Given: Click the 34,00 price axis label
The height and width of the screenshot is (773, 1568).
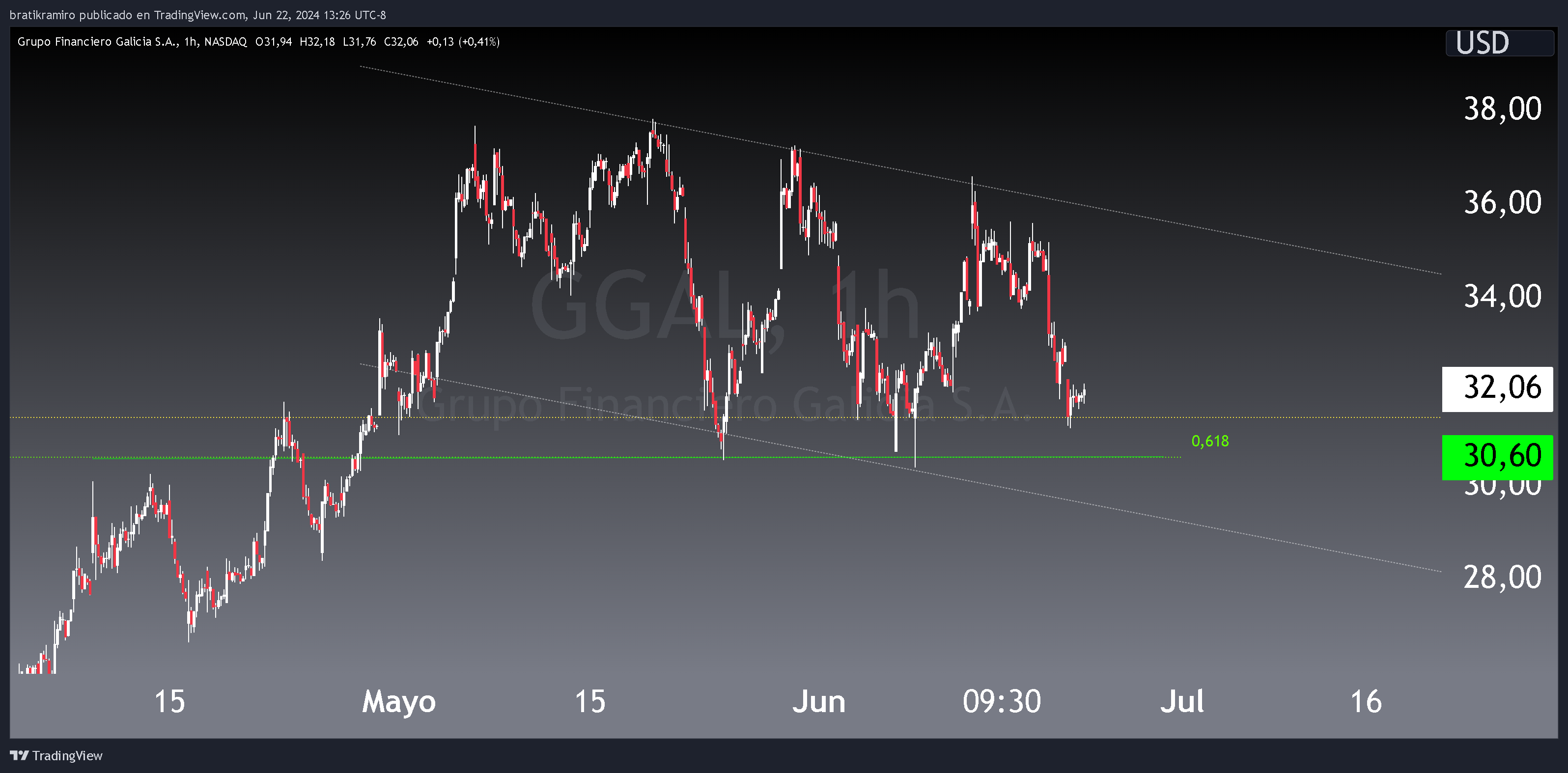Looking at the screenshot, I should pos(1502,297).
